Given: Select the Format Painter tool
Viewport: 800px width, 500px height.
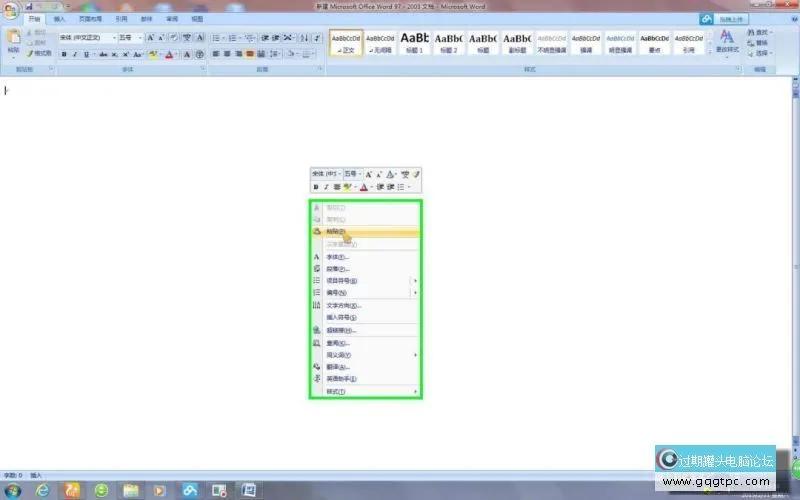Looking at the screenshot, I should click(x=40, y=53).
